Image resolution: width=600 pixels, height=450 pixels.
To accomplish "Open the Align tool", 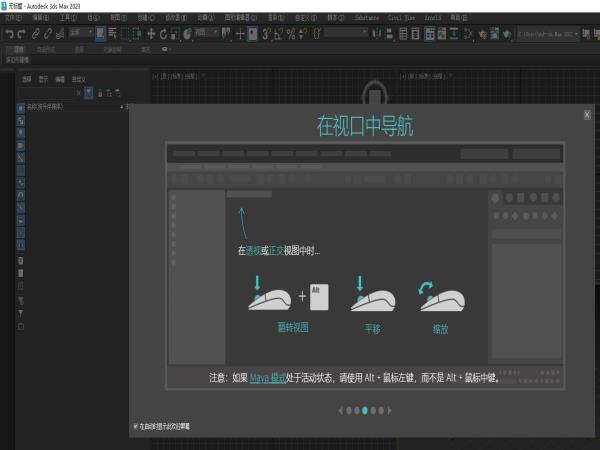I will click(x=389, y=34).
